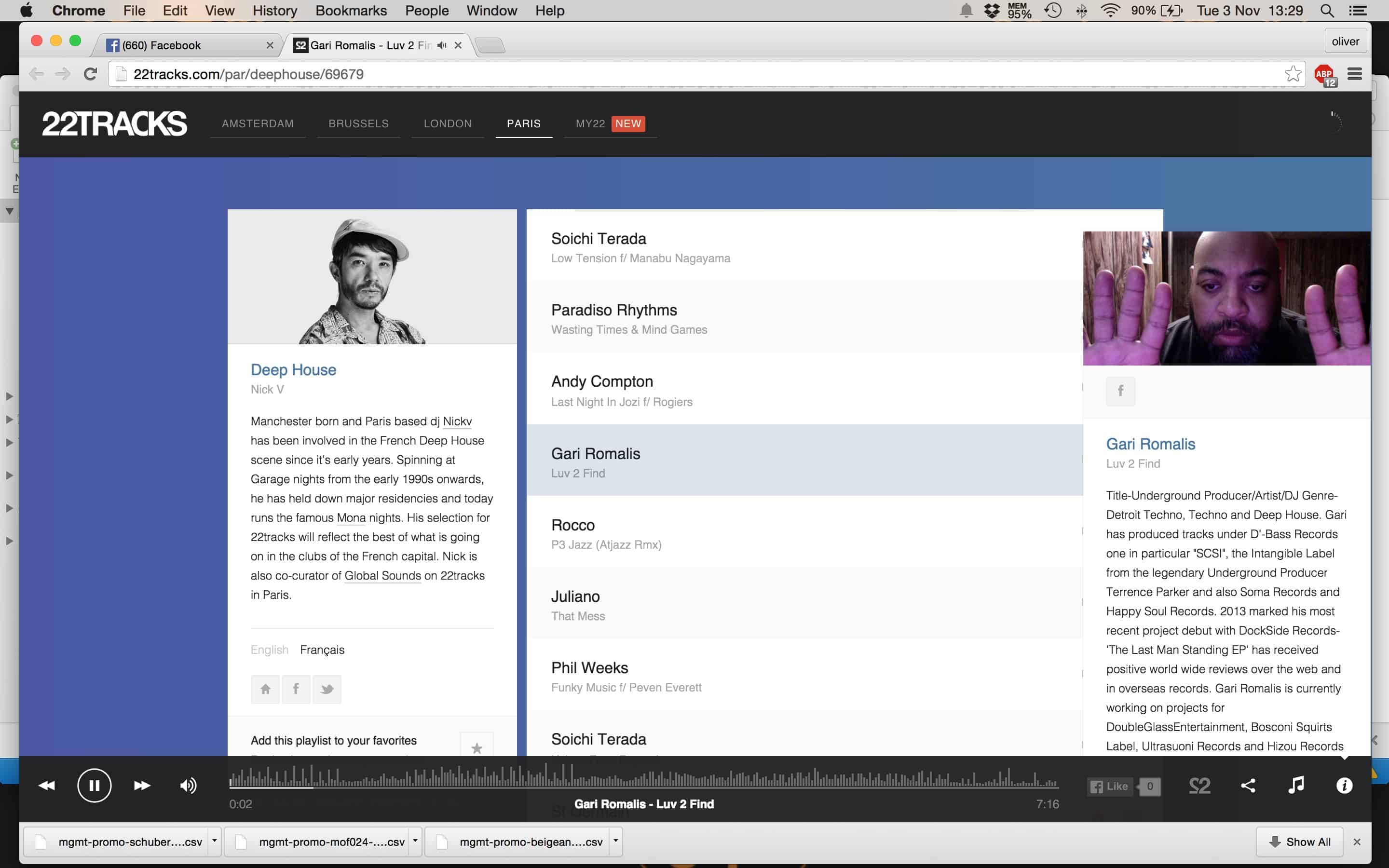The height and width of the screenshot is (868, 1389).
Task: Pause the playing track
Action: tap(94, 785)
